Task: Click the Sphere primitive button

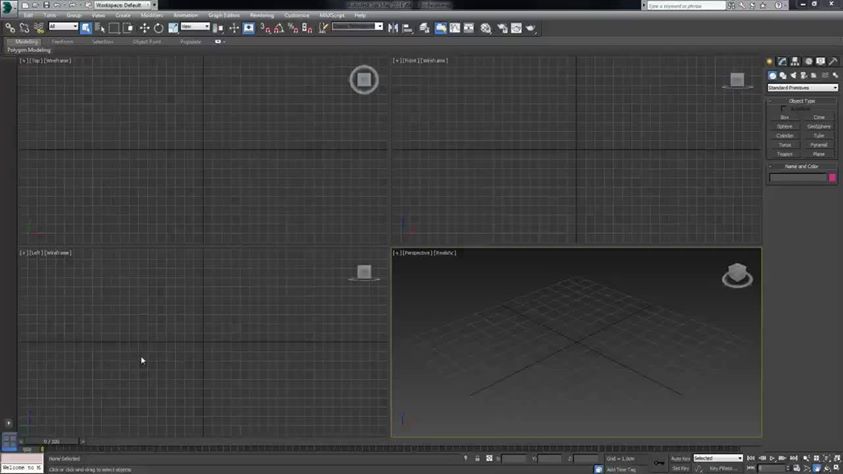Action: click(x=784, y=126)
